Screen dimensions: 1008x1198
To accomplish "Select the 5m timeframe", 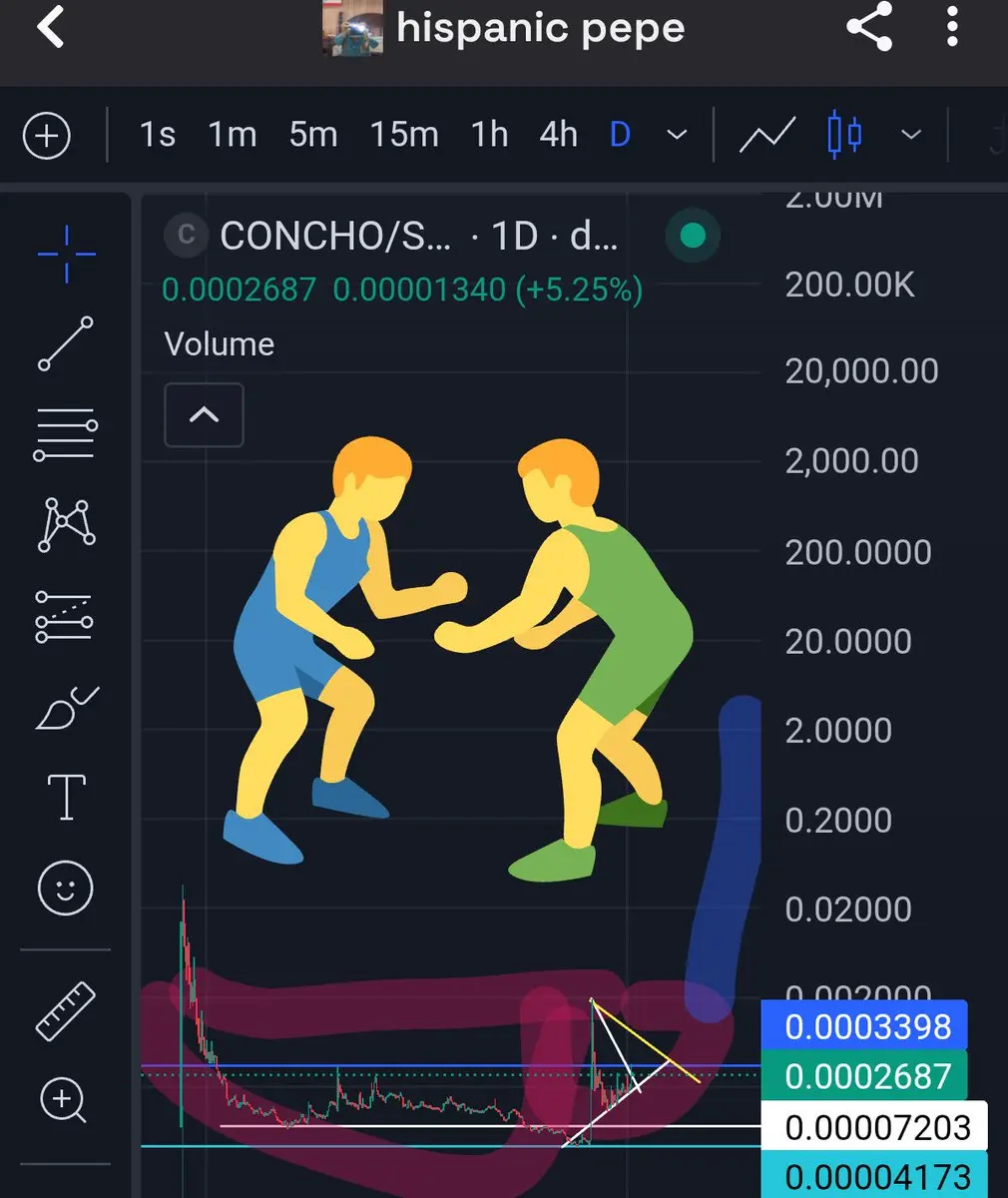I will pos(312,135).
